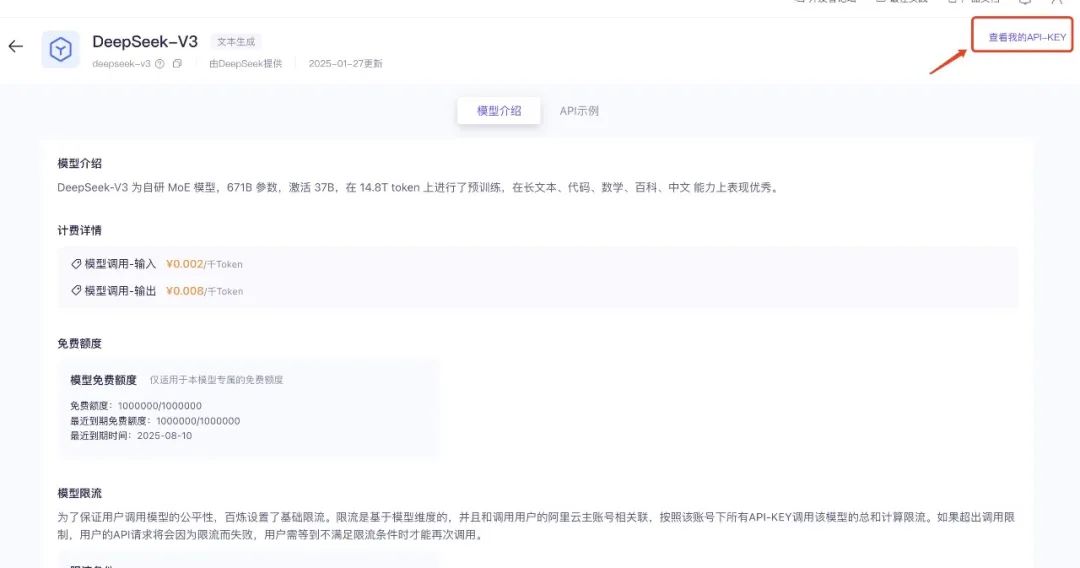
Task: Click the 2025-01-27更新 date text
Action: (x=346, y=63)
